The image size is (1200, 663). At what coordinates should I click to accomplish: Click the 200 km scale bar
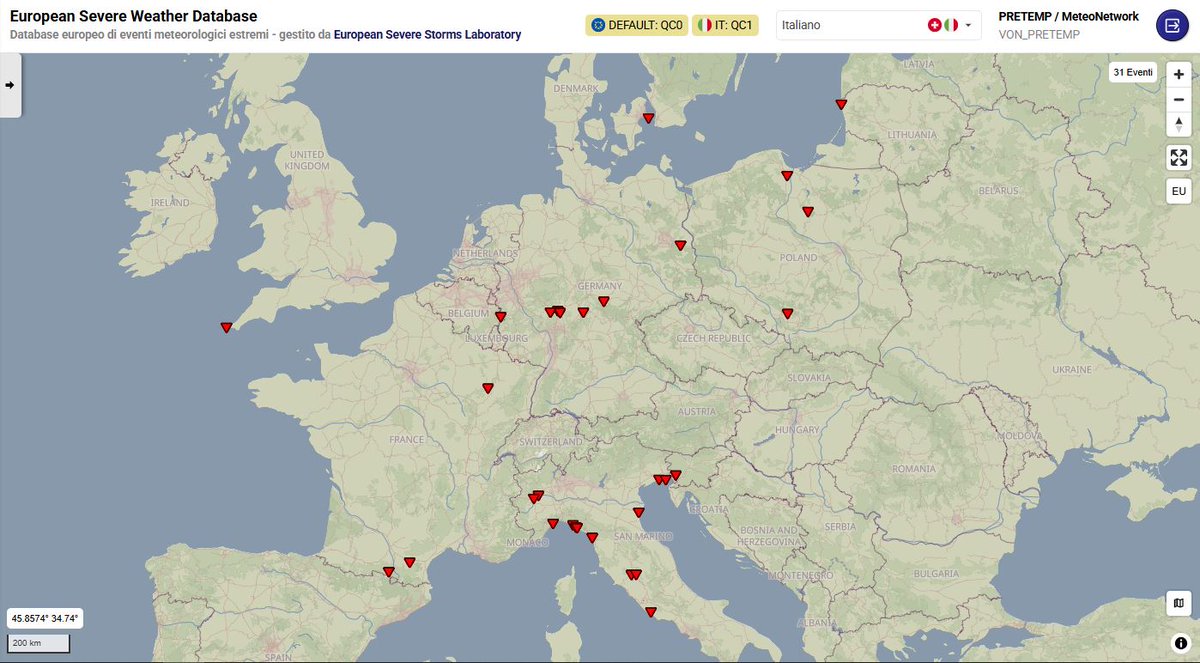[39, 643]
